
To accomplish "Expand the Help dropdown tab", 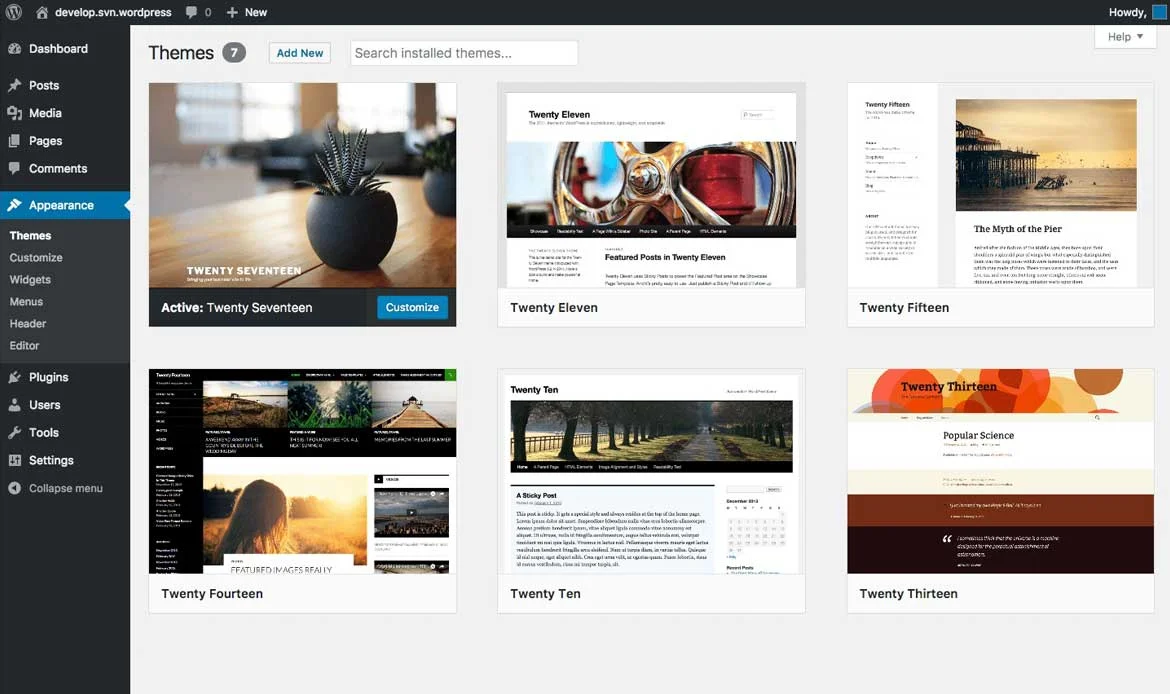I will click(1125, 37).
